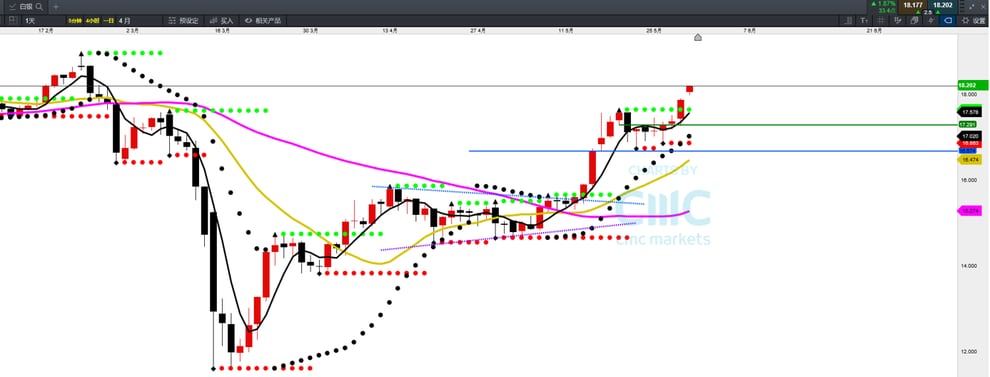This screenshot has width=990, height=377.
Task: Click the time axis marker above last candle
Action: pos(698,37)
